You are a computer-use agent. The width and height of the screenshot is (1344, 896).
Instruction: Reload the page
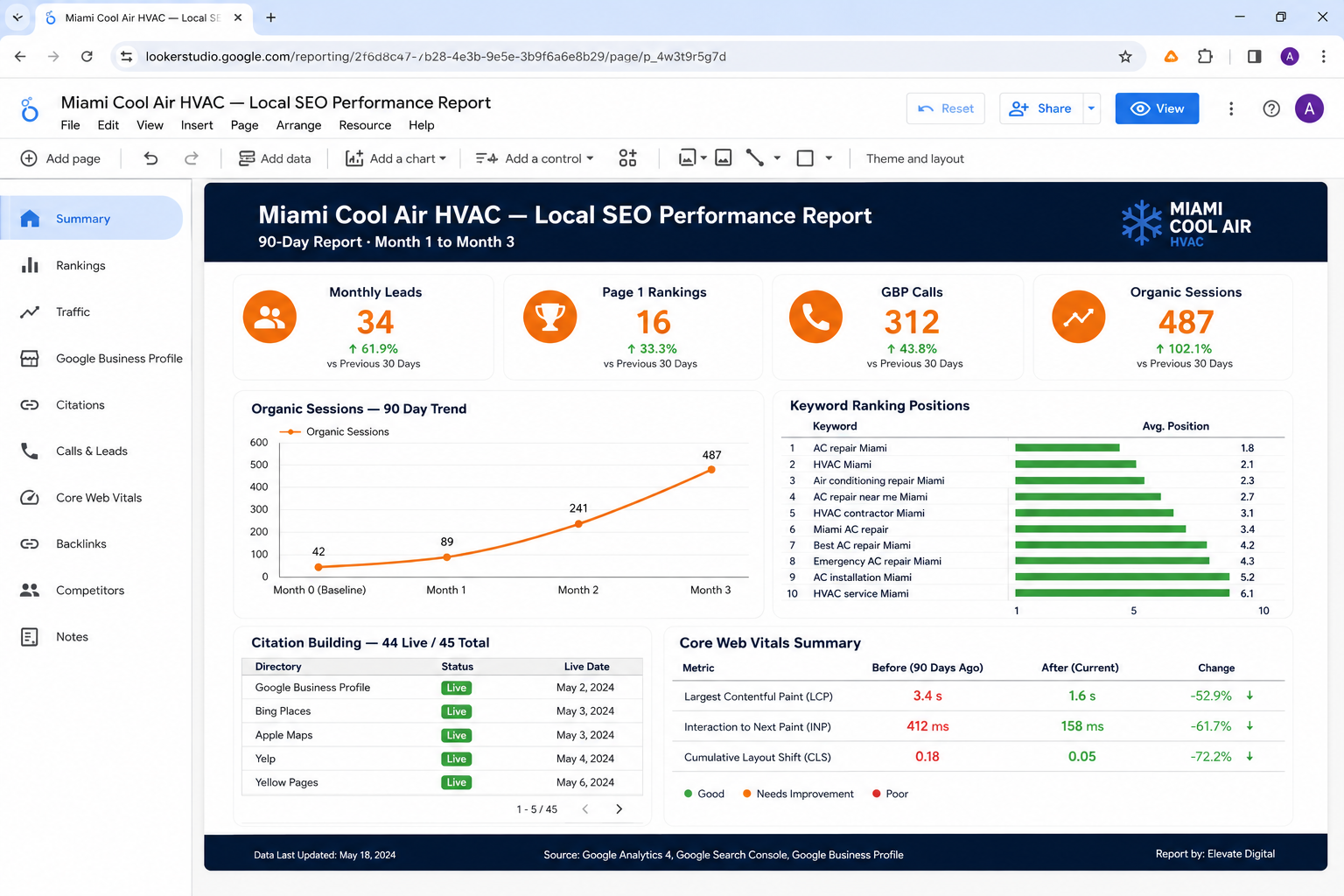point(87,57)
